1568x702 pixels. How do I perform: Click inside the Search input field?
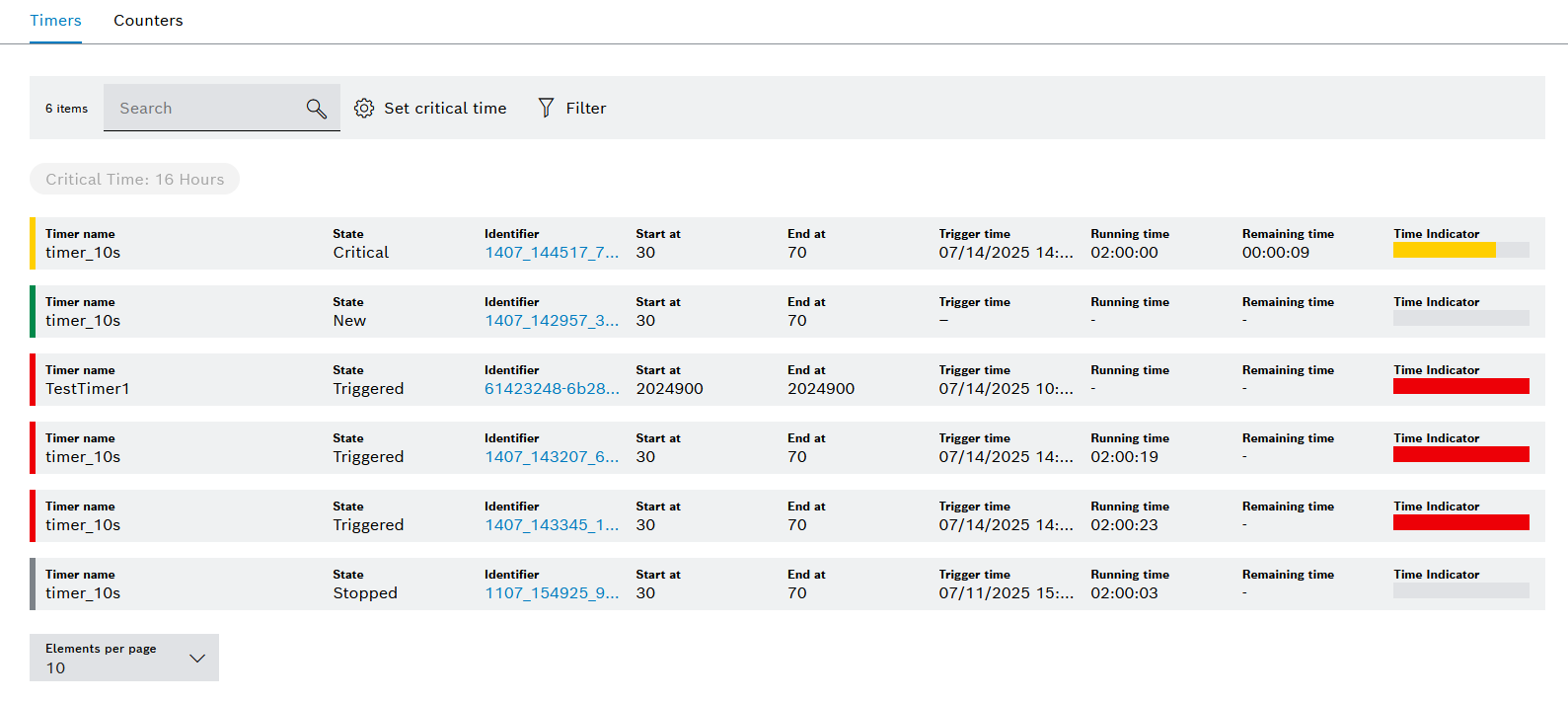tap(202, 109)
